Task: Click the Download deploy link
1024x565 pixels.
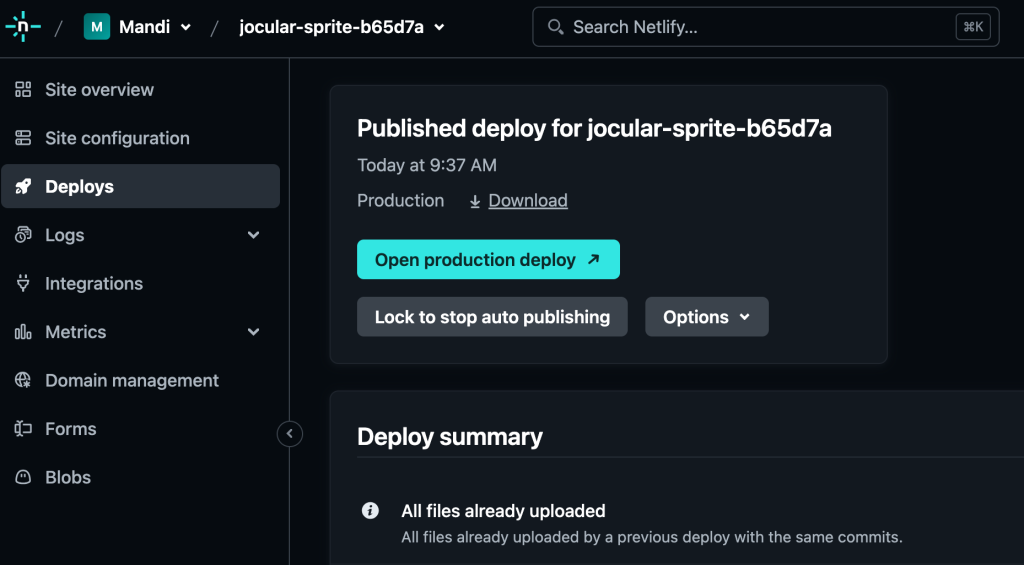Action: (527, 201)
